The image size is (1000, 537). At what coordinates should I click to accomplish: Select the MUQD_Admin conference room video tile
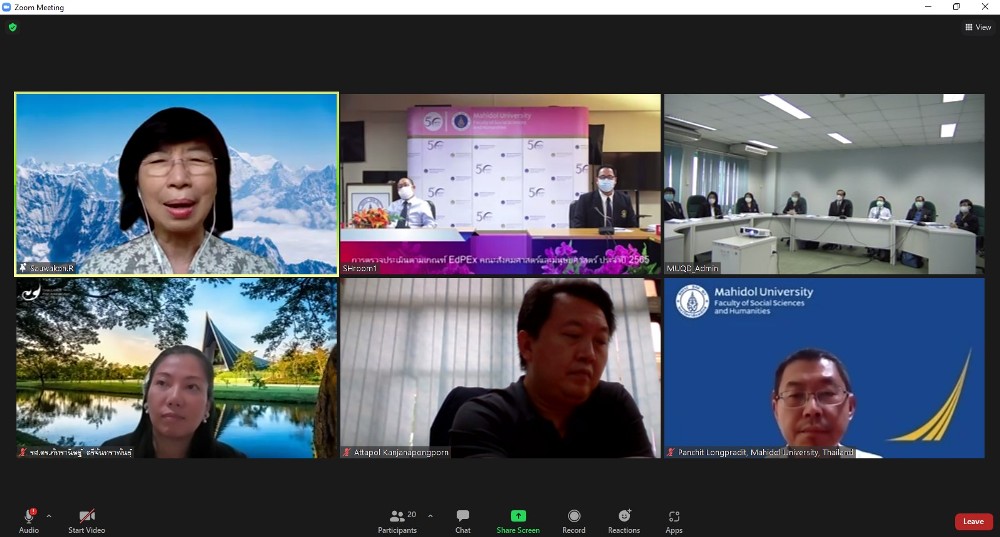coord(824,183)
